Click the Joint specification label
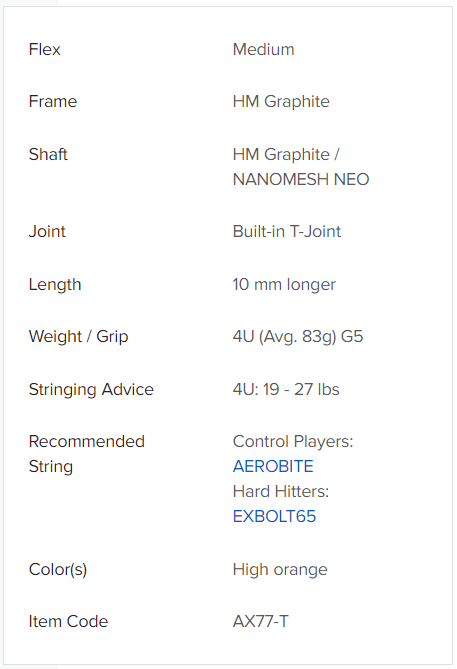 coord(47,232)
